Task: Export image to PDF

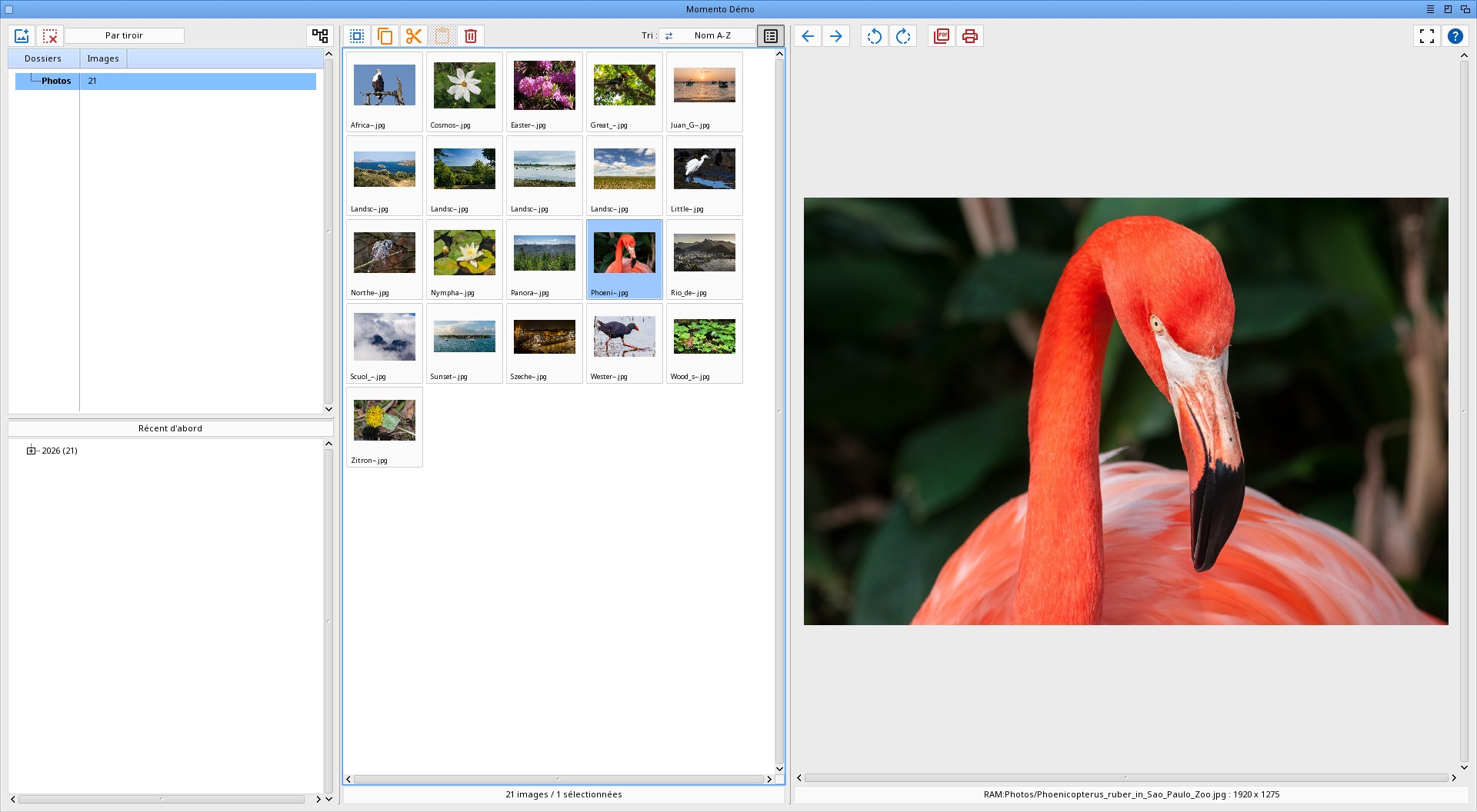Action: [942, 36]
